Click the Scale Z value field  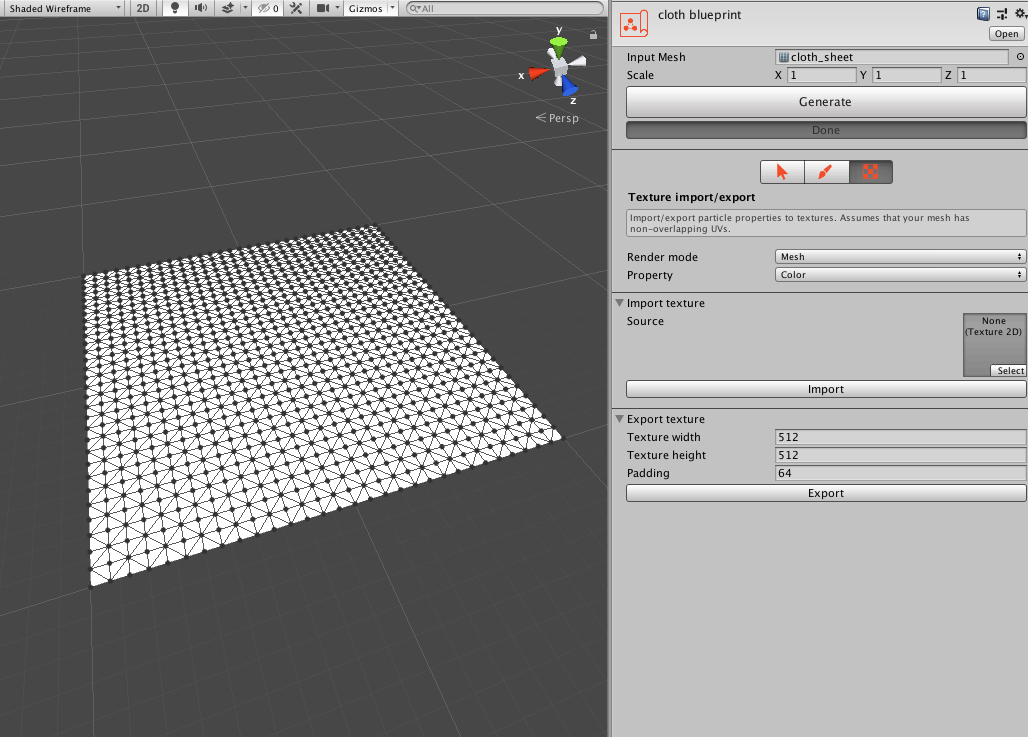coord(992,75)
